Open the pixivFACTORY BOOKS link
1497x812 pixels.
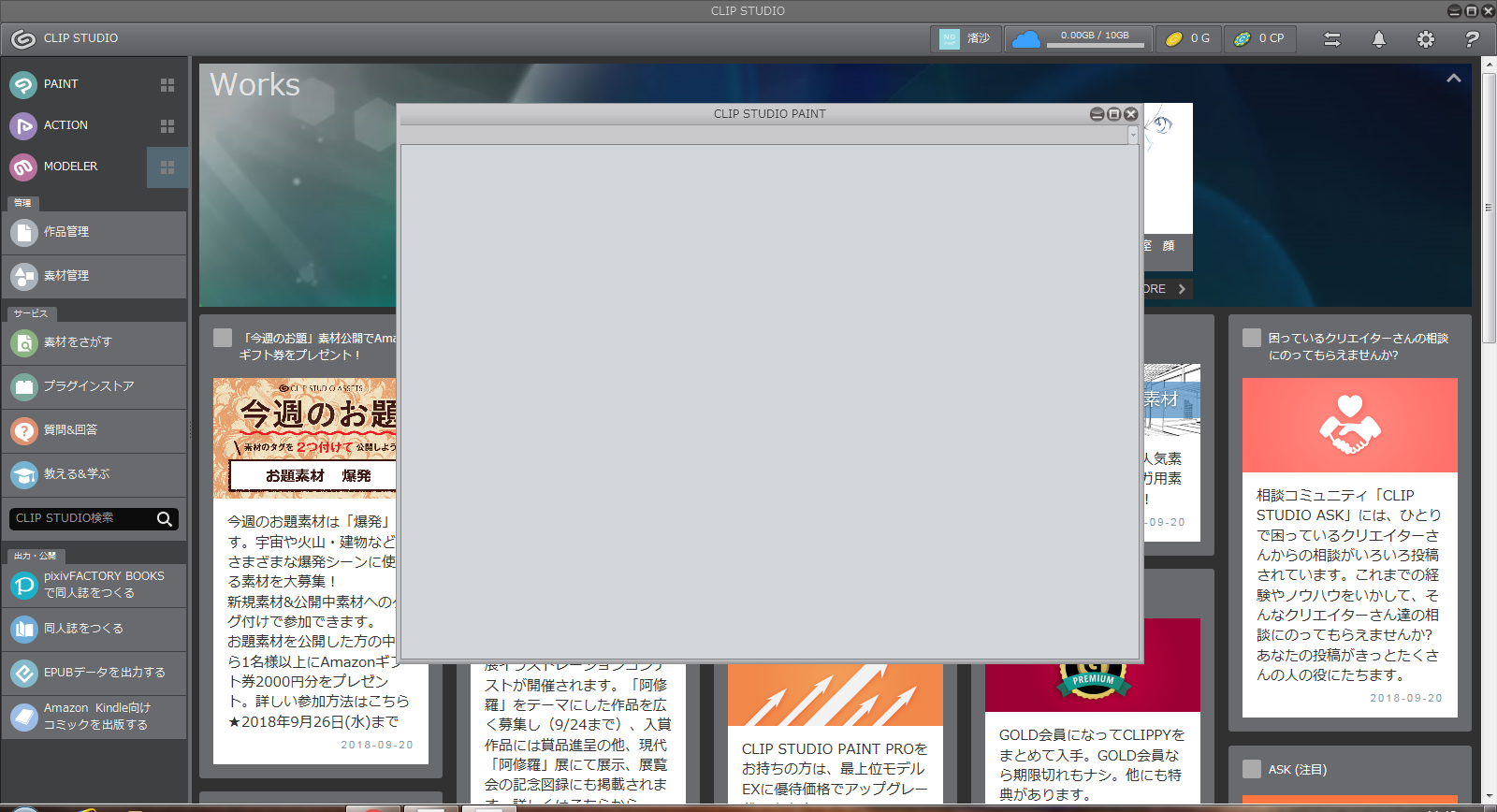tap(94, 585)
